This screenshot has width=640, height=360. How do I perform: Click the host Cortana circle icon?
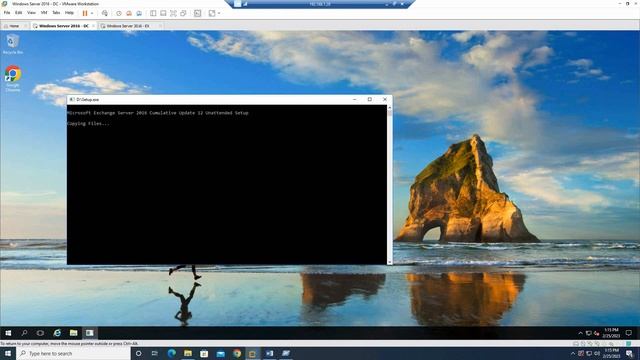(138, 353)
